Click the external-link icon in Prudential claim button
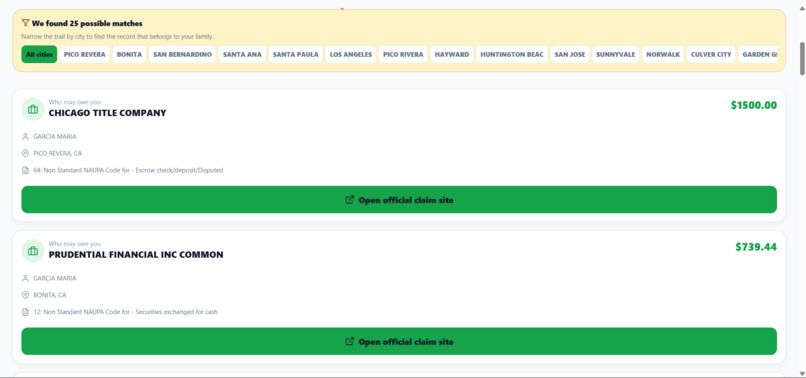The height and width of the screenshot is (378, 806). tap(350, 341)
